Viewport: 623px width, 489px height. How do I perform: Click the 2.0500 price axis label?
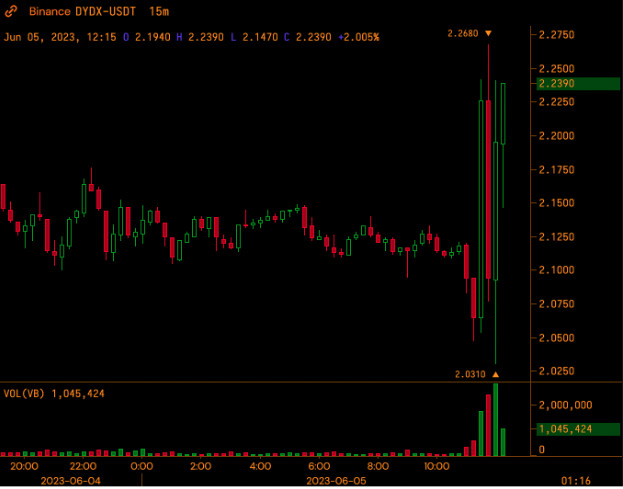tap(557, 338)
